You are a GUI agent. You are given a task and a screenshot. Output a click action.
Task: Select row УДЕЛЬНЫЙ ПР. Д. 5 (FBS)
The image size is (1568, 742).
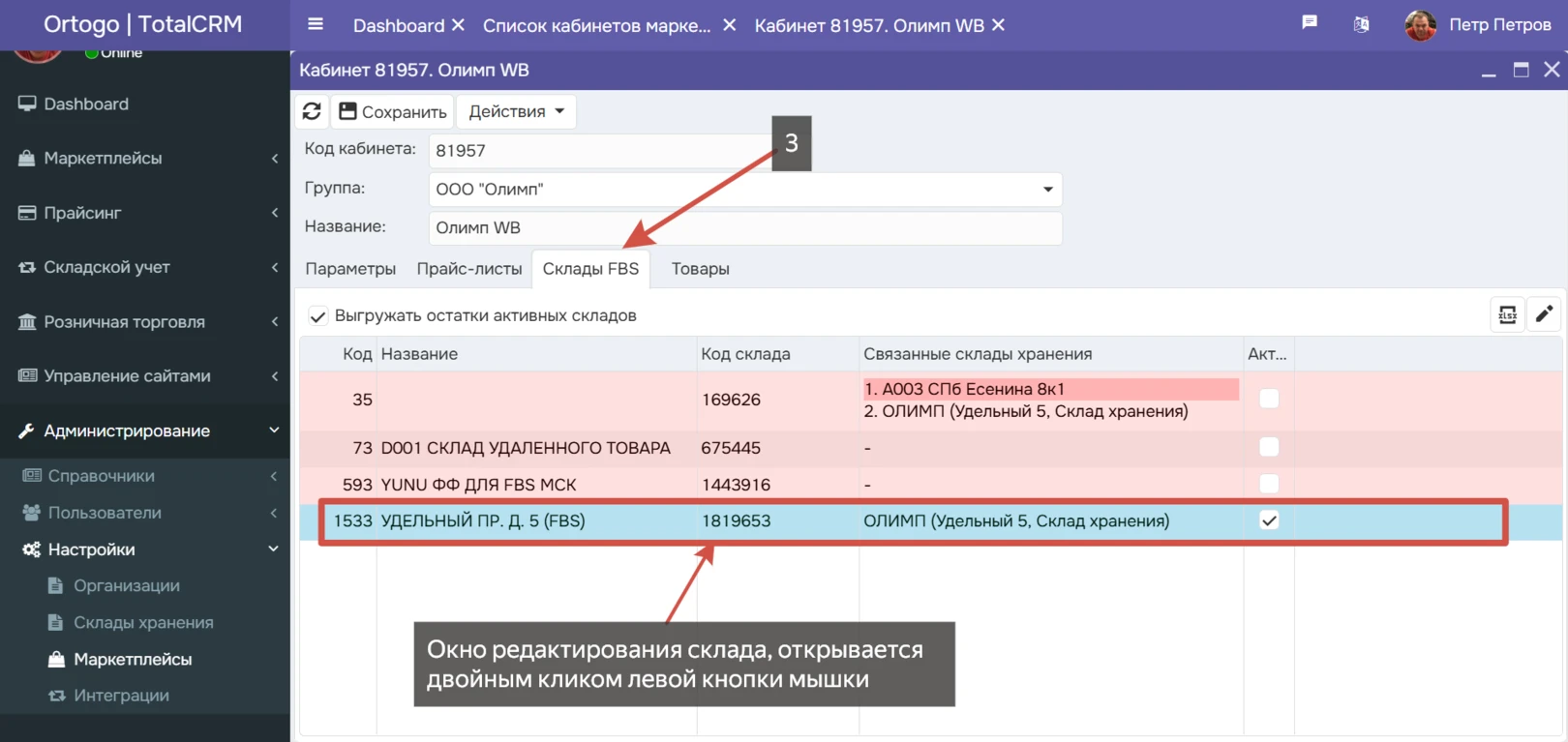(930, 520)
